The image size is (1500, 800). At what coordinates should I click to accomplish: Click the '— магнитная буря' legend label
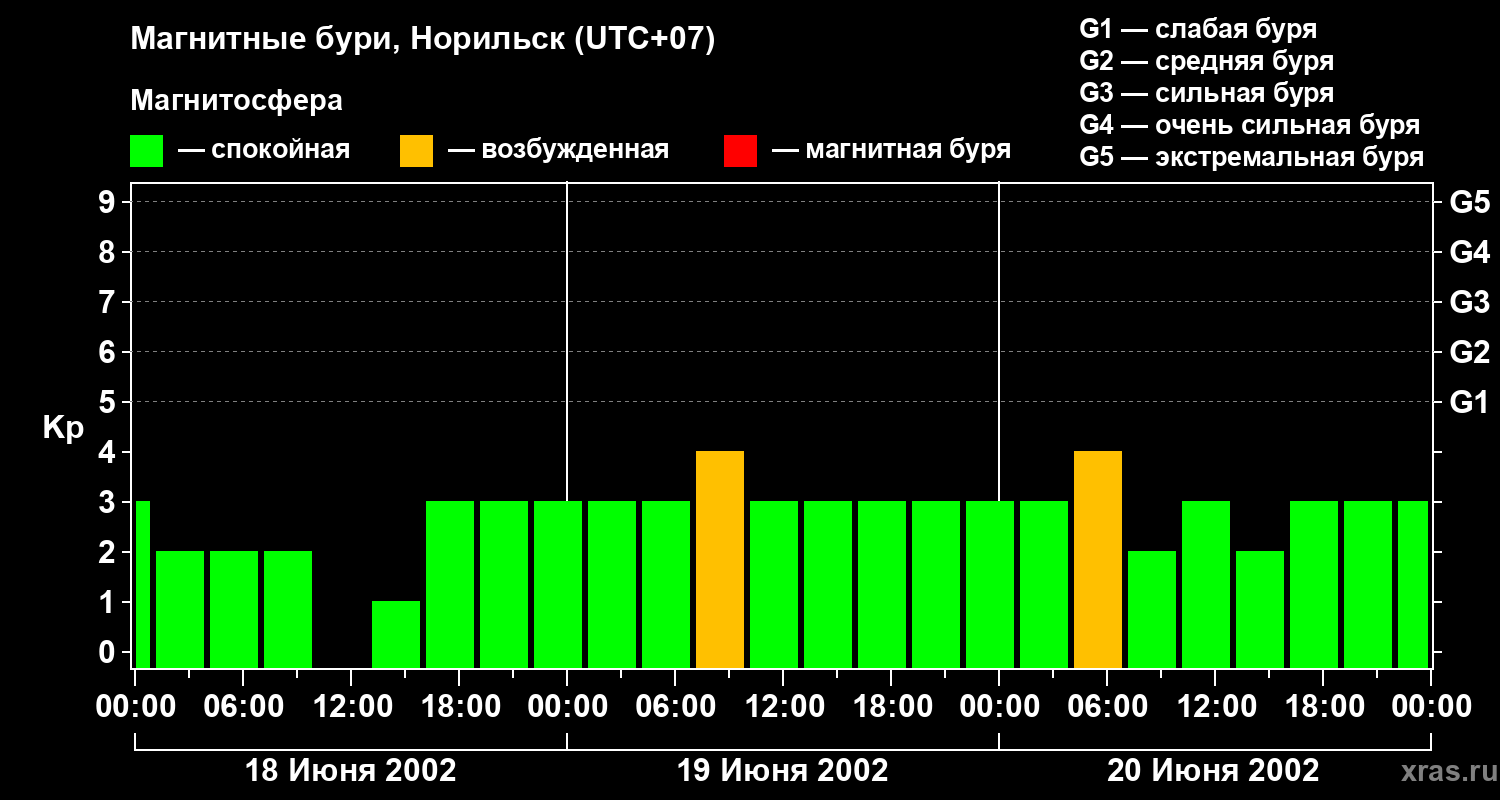click(x=891, y=150)
